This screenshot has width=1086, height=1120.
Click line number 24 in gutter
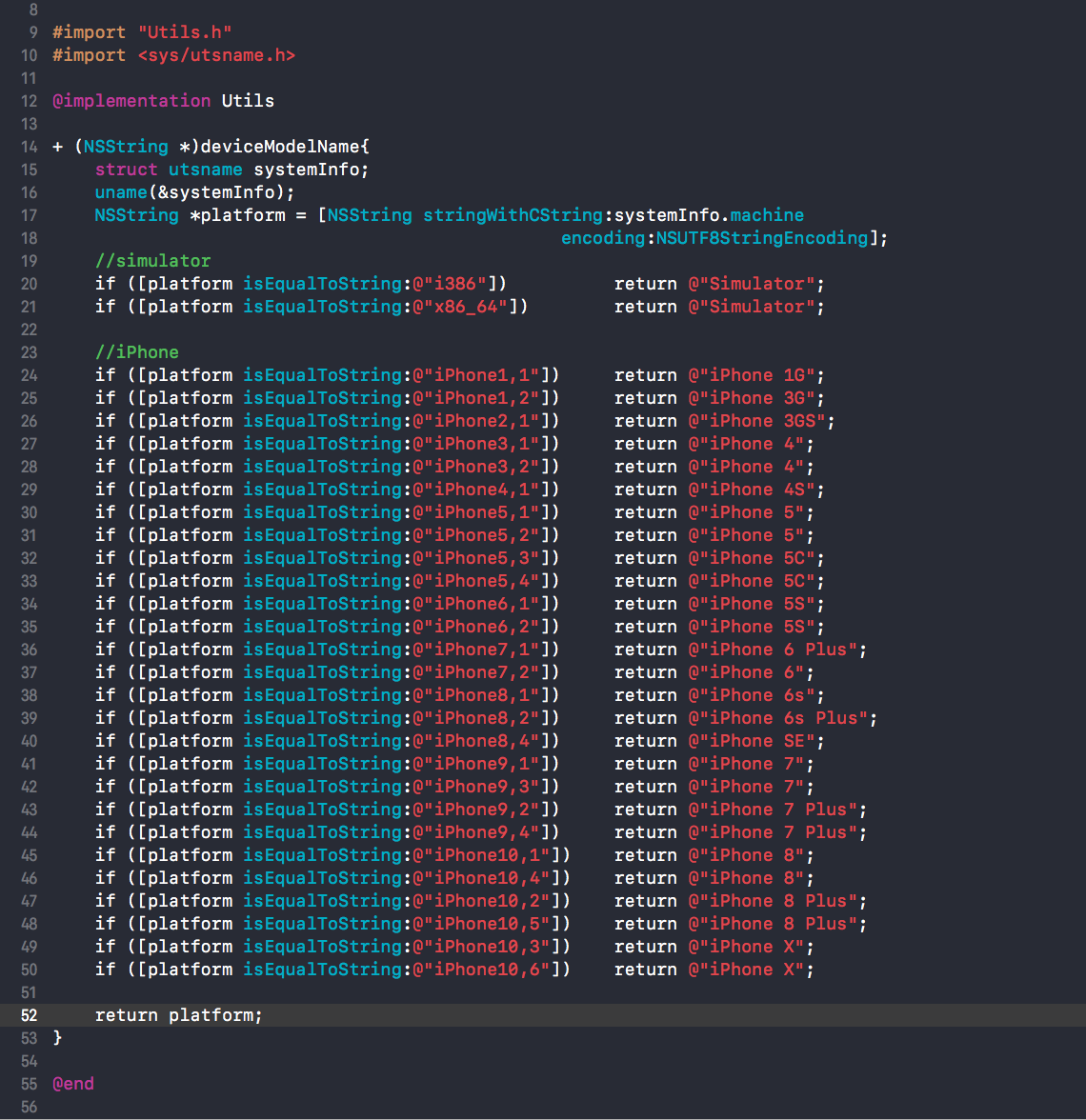29,375
